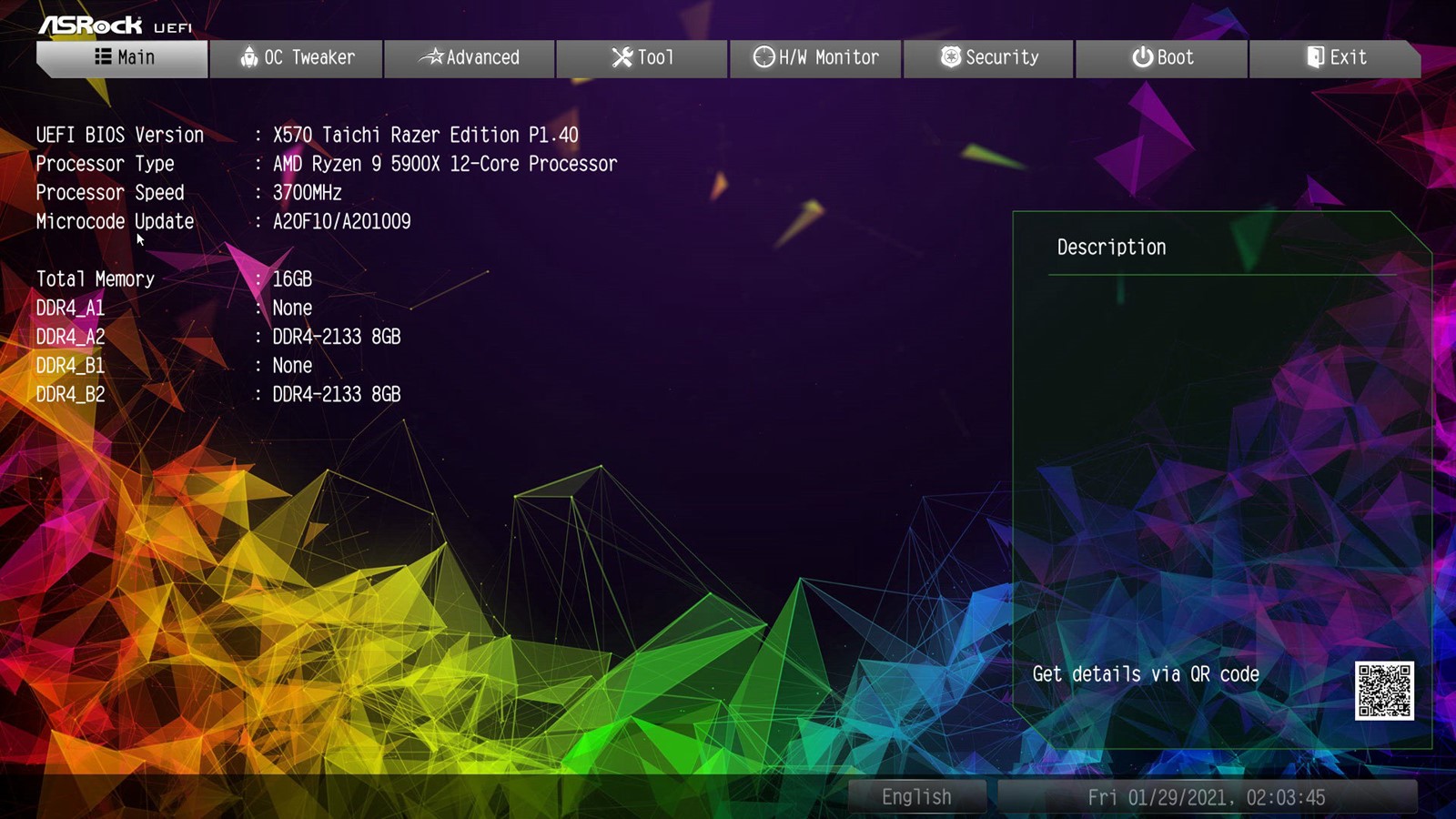The width and height of the screenshot is (1456, 819).
Task: Click 'Get details via QR code' text
Action: (x=1146, y=674)
